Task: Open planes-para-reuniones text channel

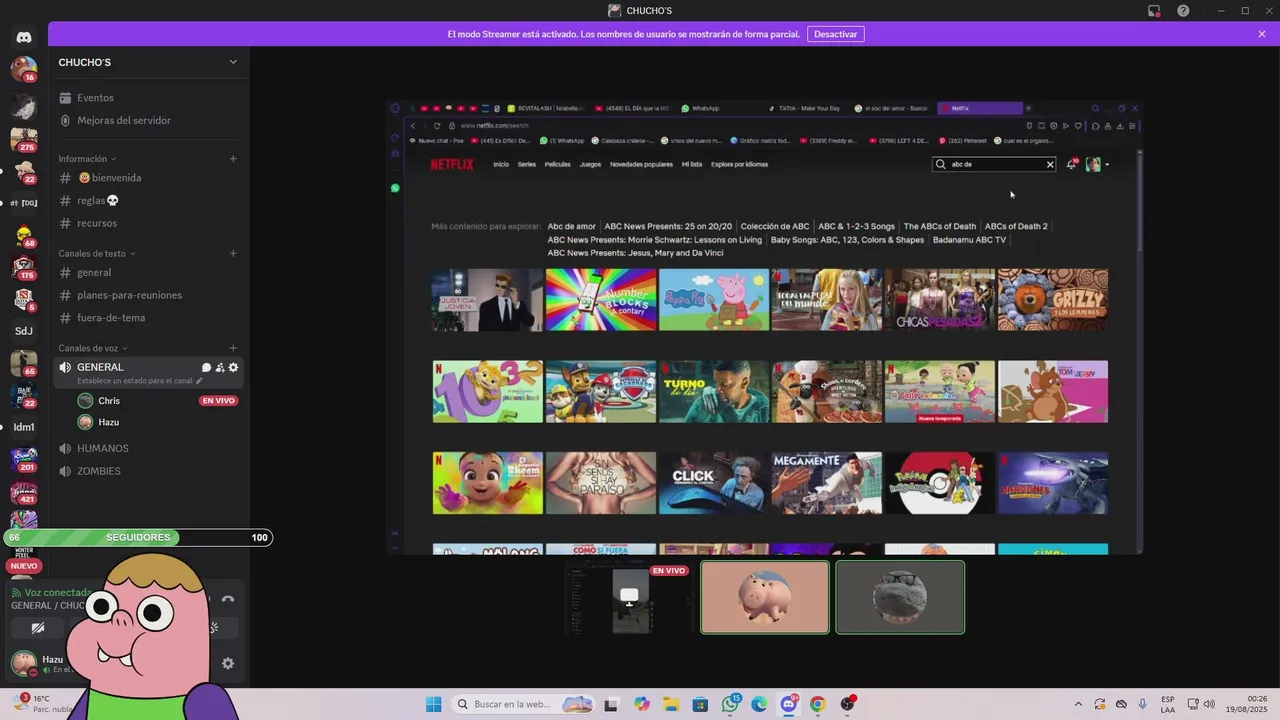Action: [150, 295]
